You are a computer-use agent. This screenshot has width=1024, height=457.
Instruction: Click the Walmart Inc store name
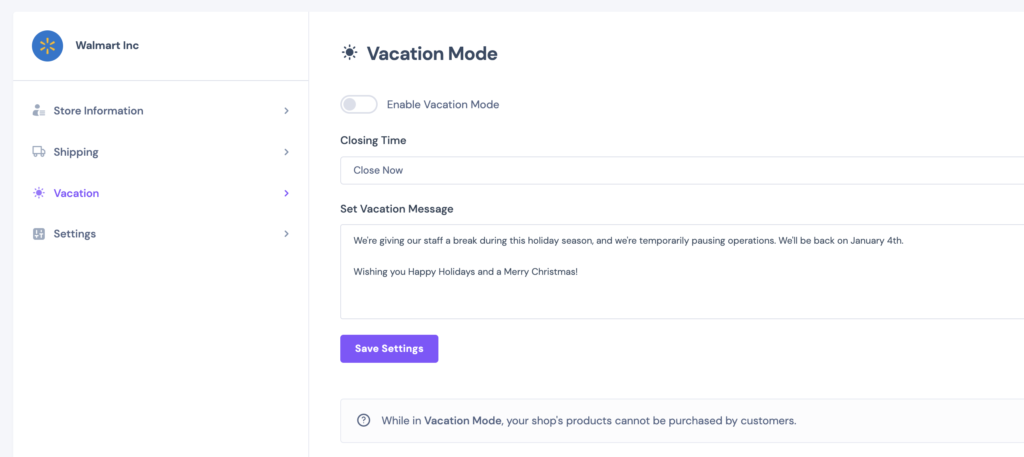[x=107, y=46]
